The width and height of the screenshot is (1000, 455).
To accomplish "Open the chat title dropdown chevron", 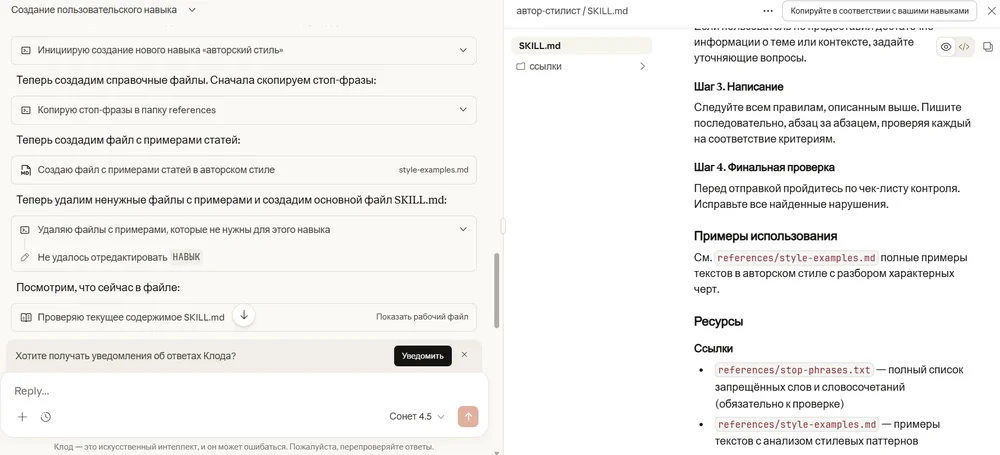I will (192, 10).
